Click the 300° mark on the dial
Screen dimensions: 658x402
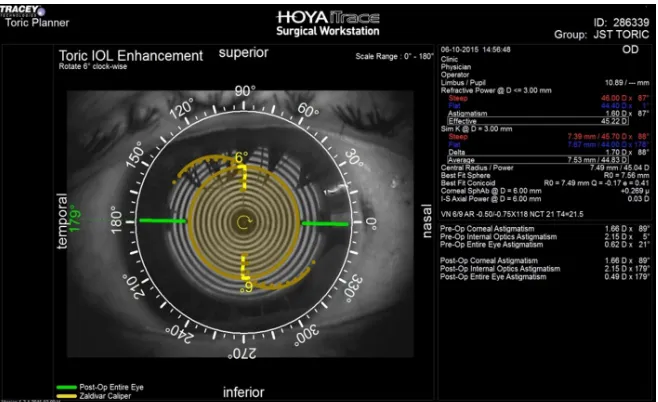pyautogui.click(x=306, y=336)
